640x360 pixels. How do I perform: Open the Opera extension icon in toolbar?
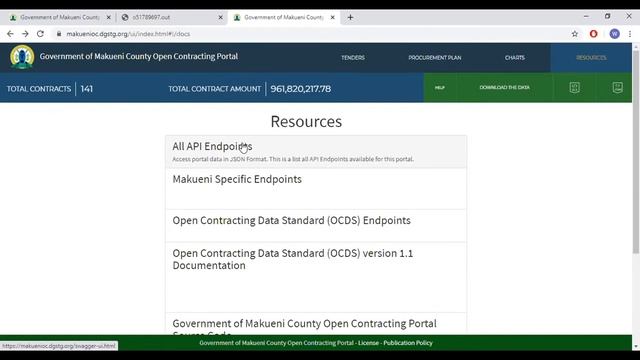593,34
